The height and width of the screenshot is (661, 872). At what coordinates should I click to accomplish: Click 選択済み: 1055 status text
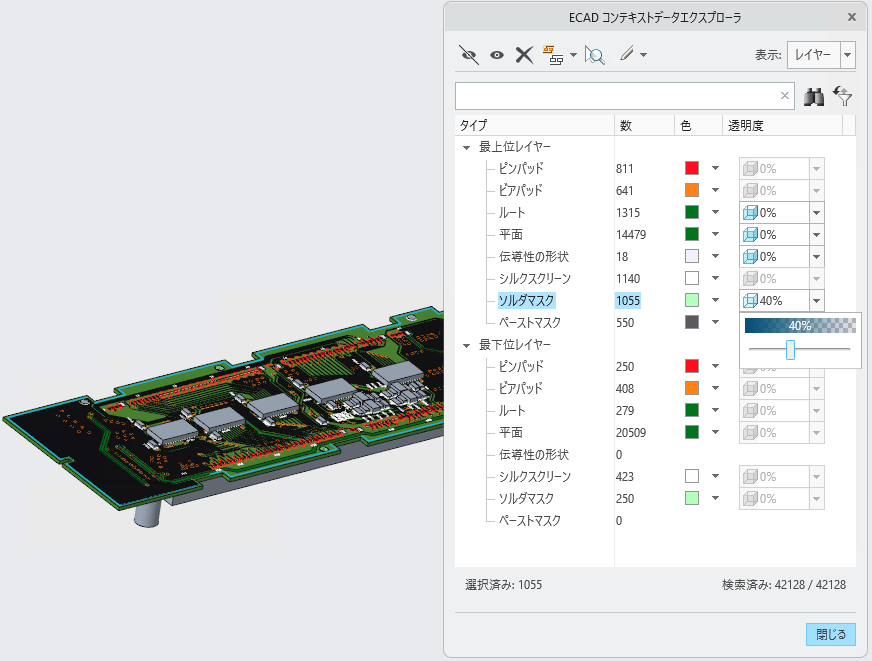503,585
